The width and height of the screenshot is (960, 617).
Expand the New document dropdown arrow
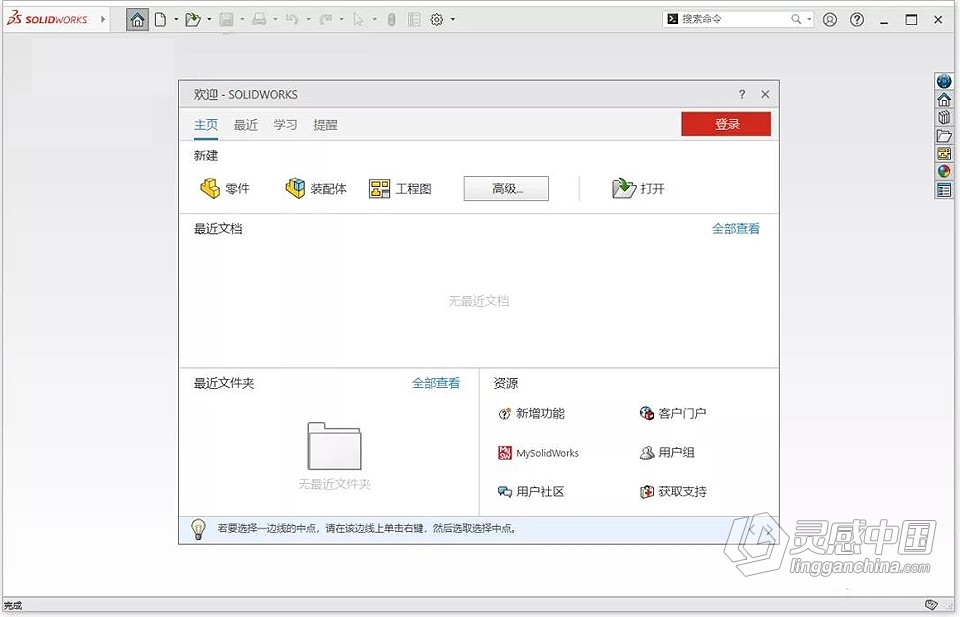(176, 20)
